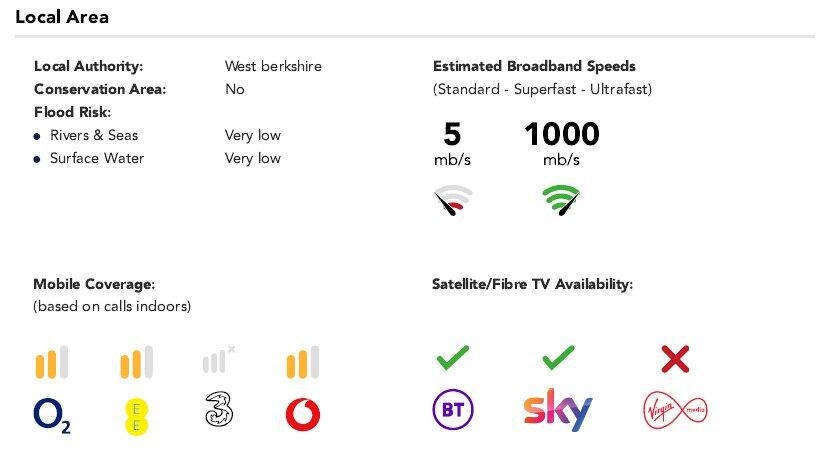The width and height of the screenshot is (823, 462).
Task: Click the Vodafone signal strength bars
Action: [x=303, y=362]
